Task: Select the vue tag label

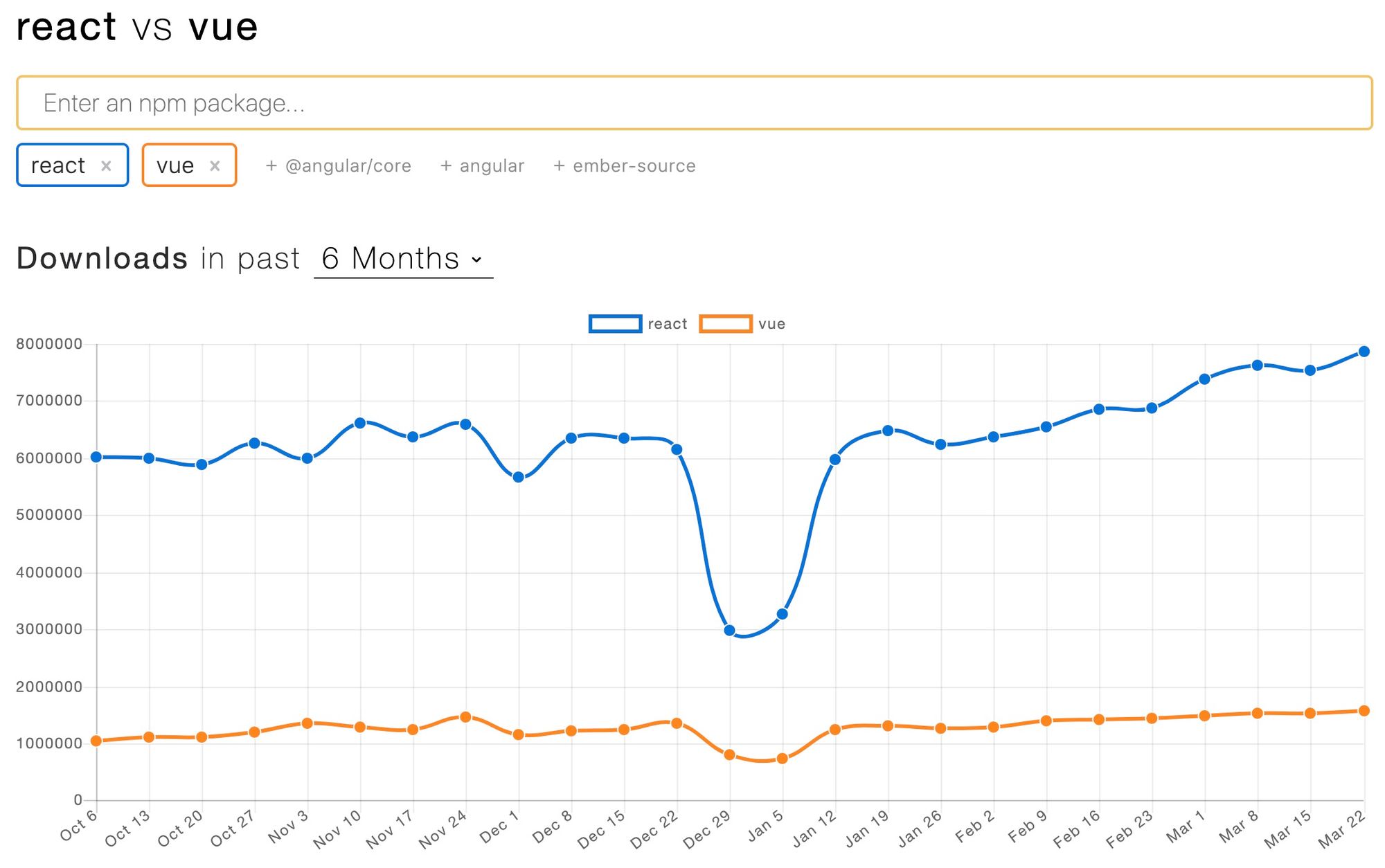Action: coord(175,165)
